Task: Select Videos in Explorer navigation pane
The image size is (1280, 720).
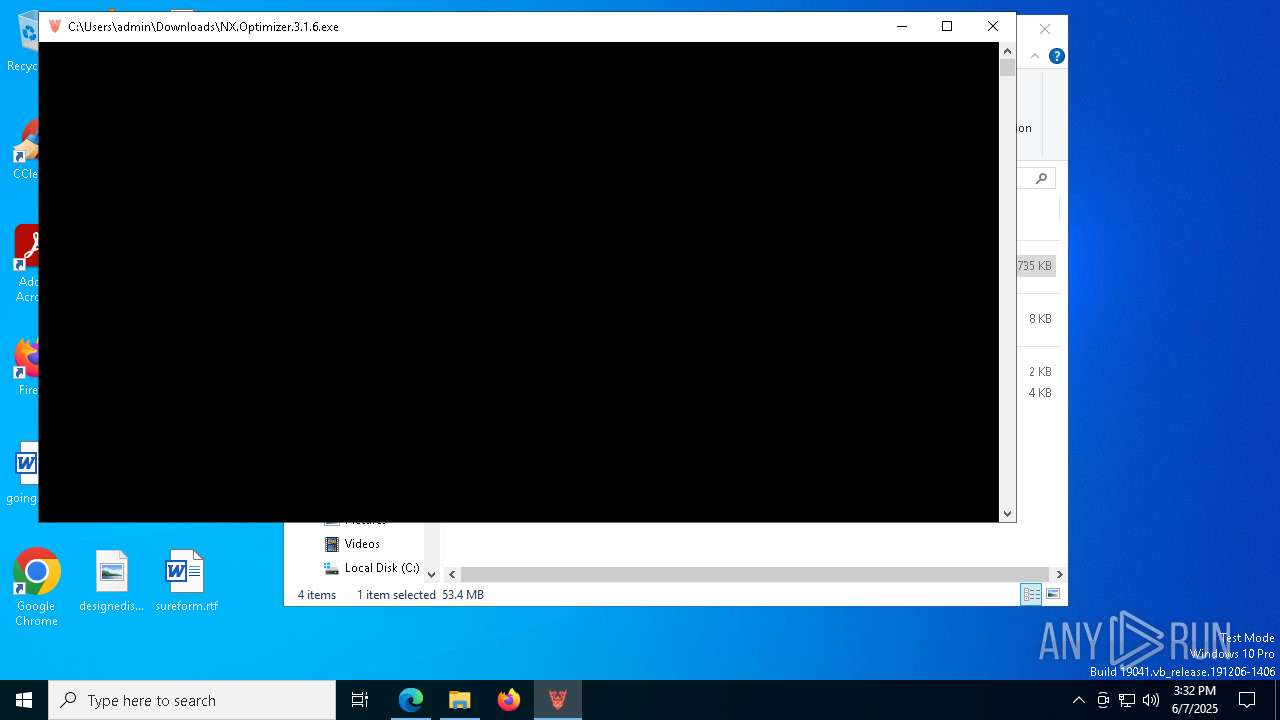Action: [362, 544]
